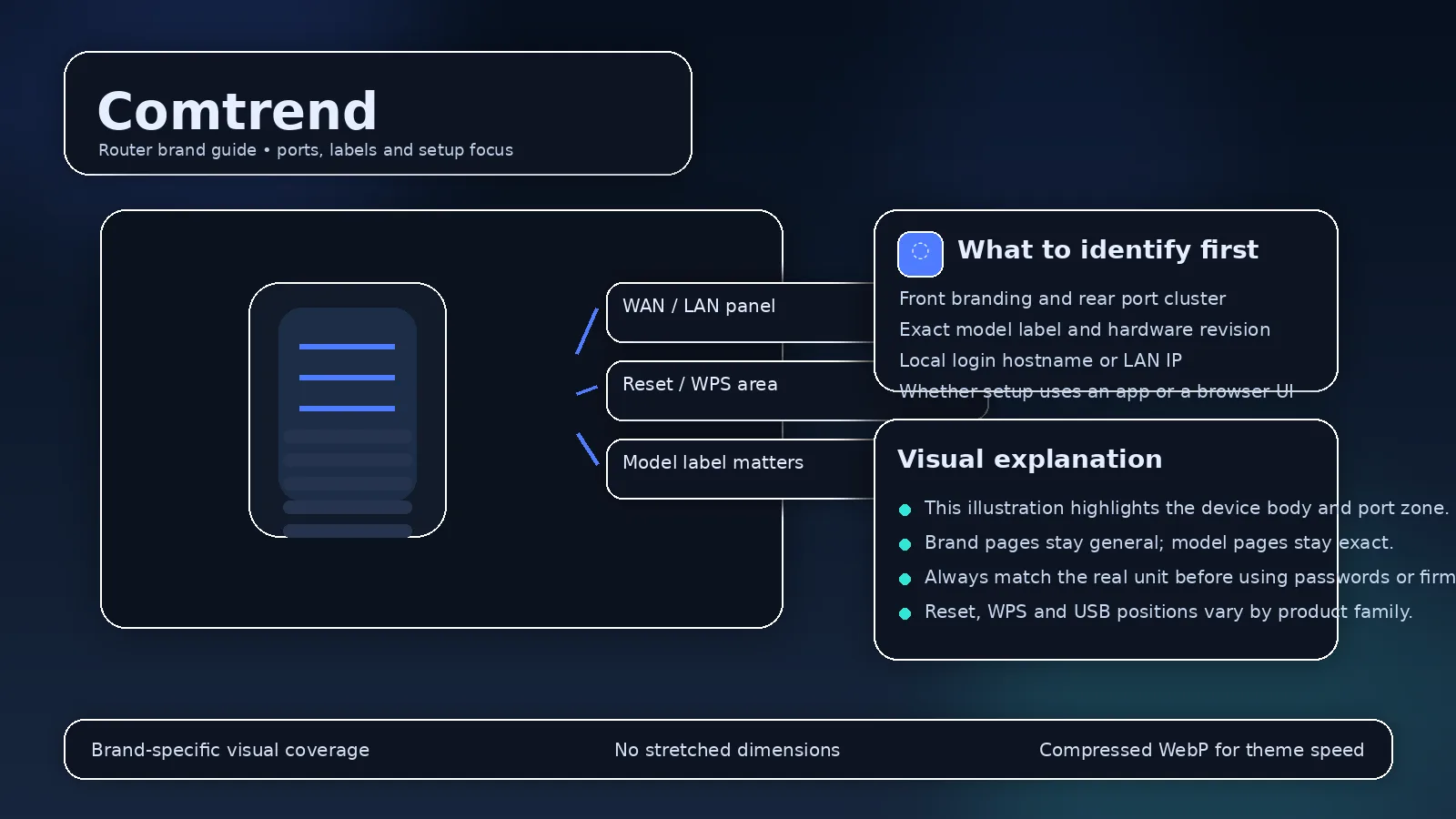Select 'Local login hostname or LAN IP' line
Viewport: 1456px width, 819px height.
pyautogui.click(x=1040, y=360)
